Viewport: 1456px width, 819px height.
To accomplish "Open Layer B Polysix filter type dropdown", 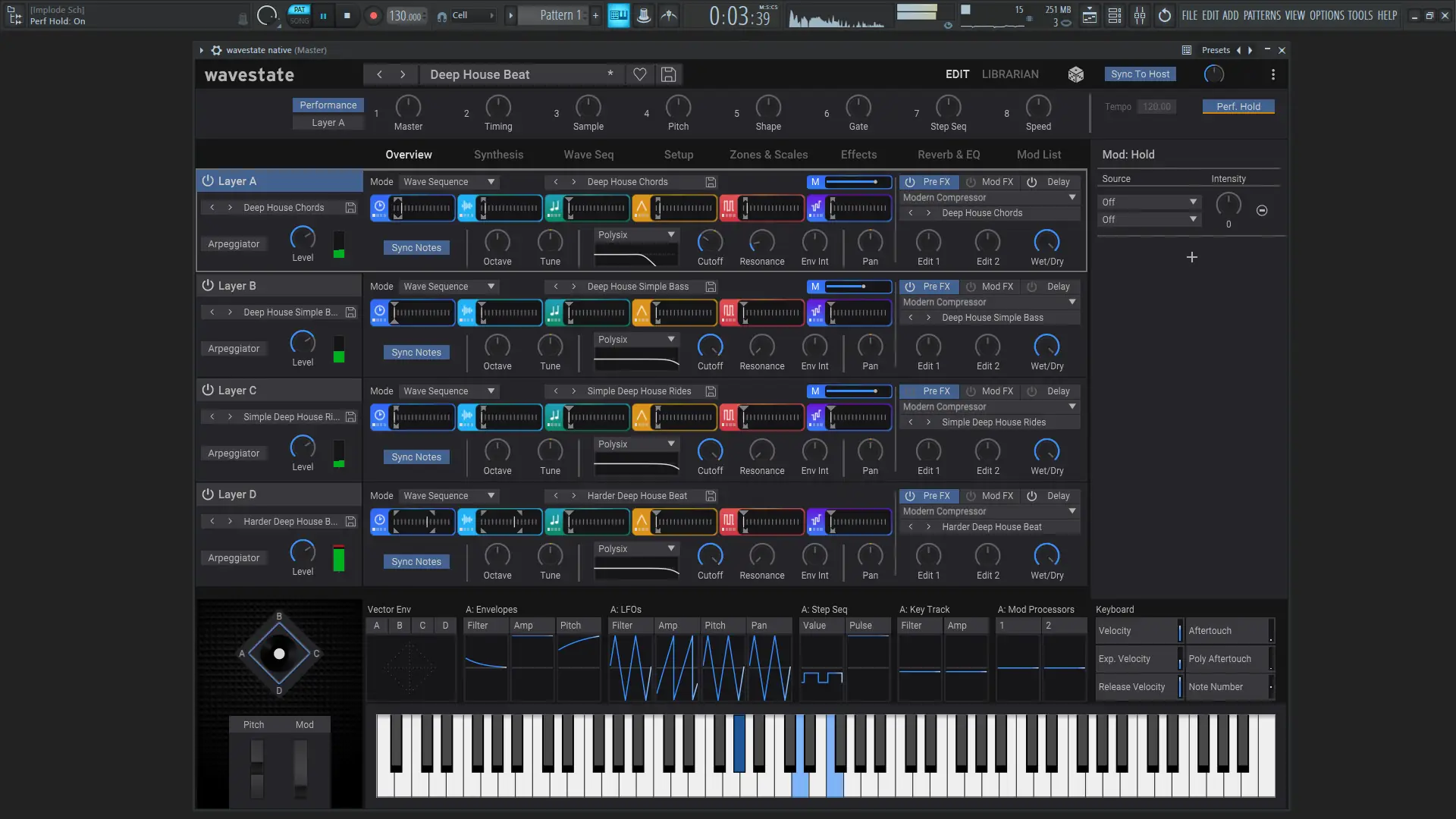I will [636, 340].
